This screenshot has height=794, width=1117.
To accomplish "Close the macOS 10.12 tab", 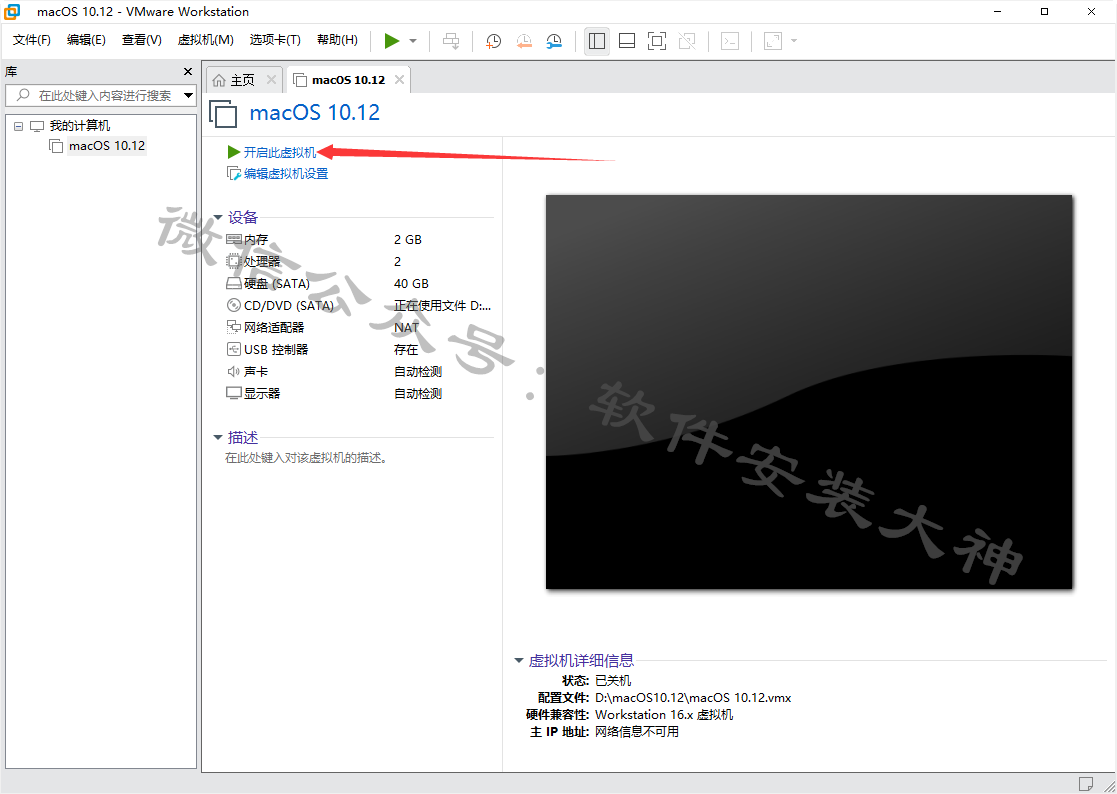I will coord(400,80).
